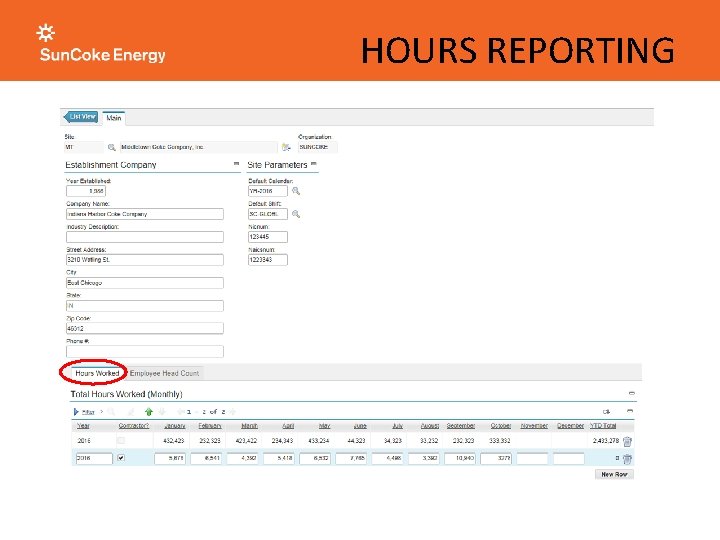Delete the 2016 row using trash icon
The width and height of the screenshot is (720, 540).
[x=627, y=459]
